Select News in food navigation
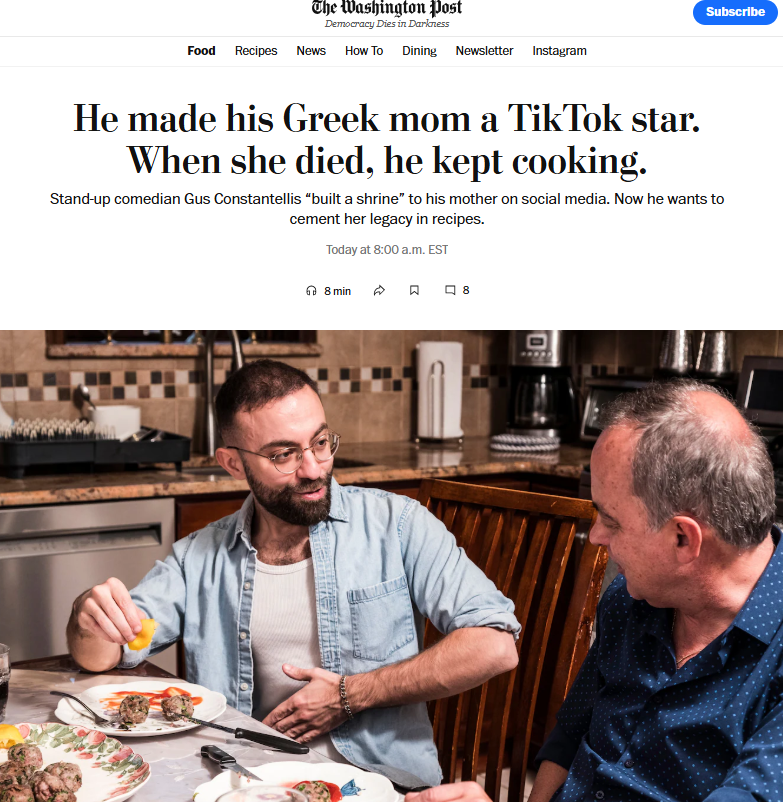 click(x=311, y=51)
